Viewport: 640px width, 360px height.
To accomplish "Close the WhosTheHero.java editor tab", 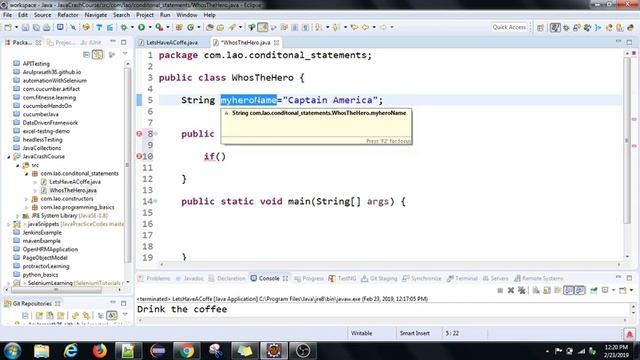I will click(x=277, y=42).
